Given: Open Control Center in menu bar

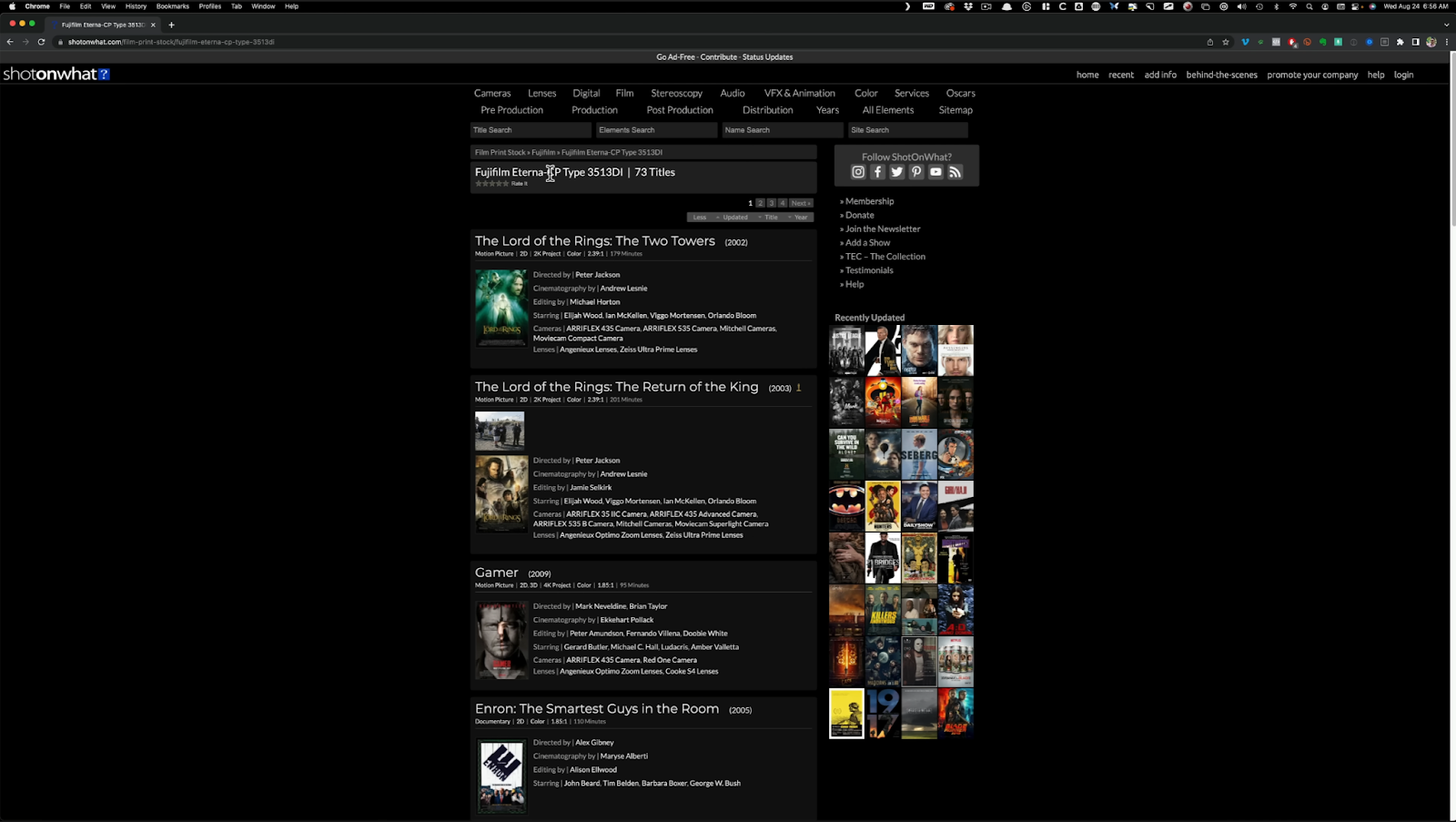Looking at the screenshot, I should [1355, 6].
